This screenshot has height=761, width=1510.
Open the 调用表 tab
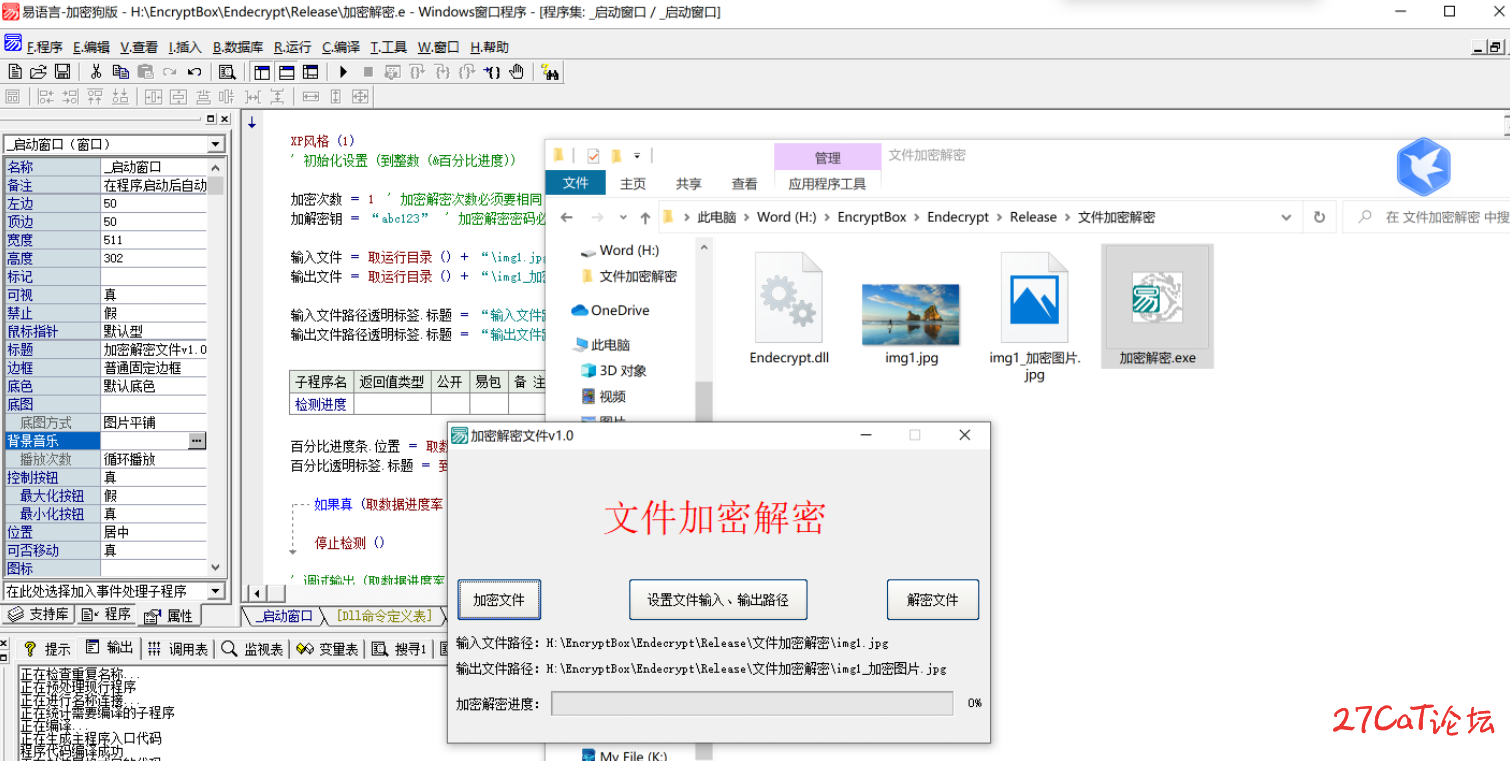click(x=178, y=649)
